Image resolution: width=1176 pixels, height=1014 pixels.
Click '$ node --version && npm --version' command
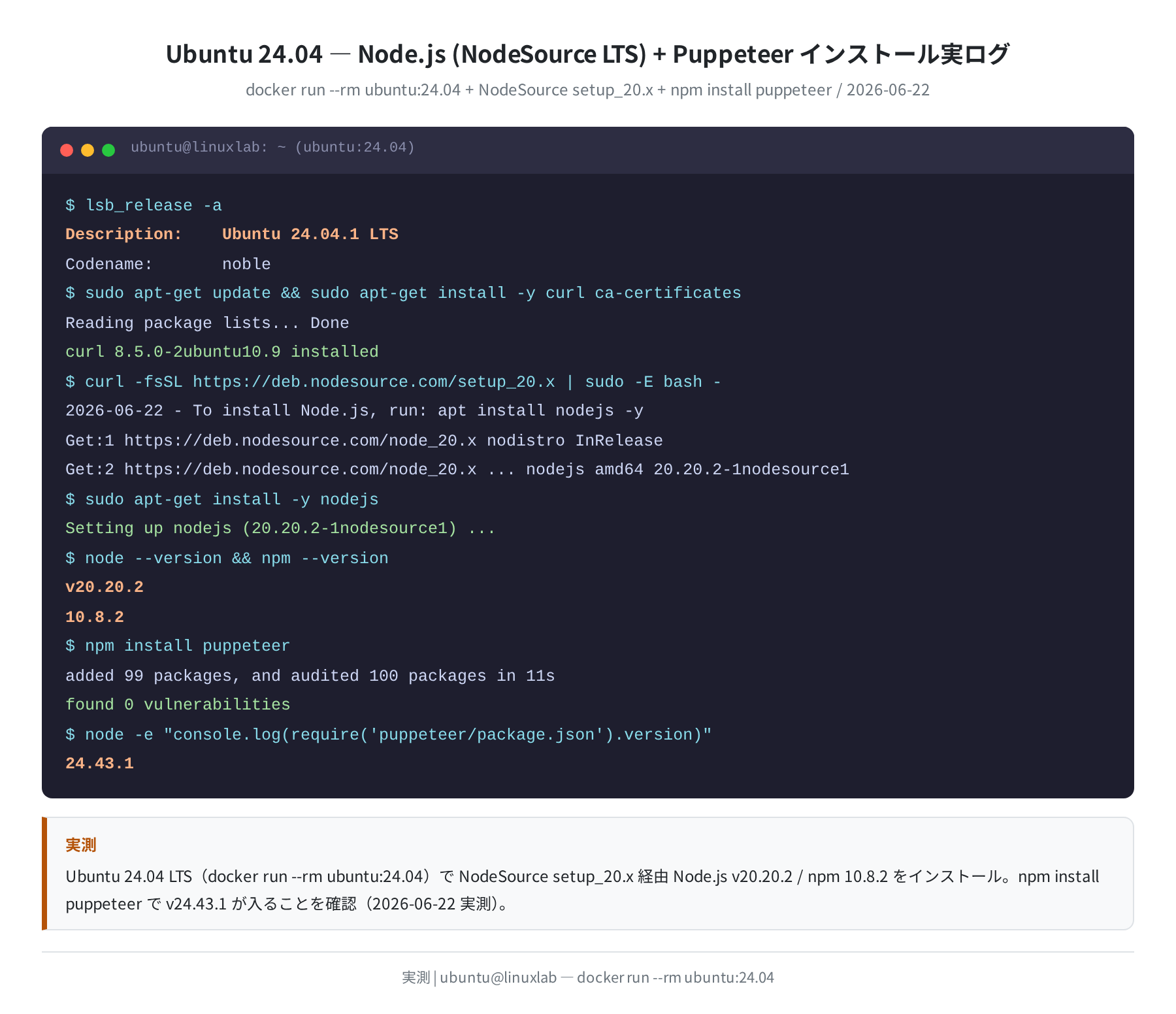point(227,558)
